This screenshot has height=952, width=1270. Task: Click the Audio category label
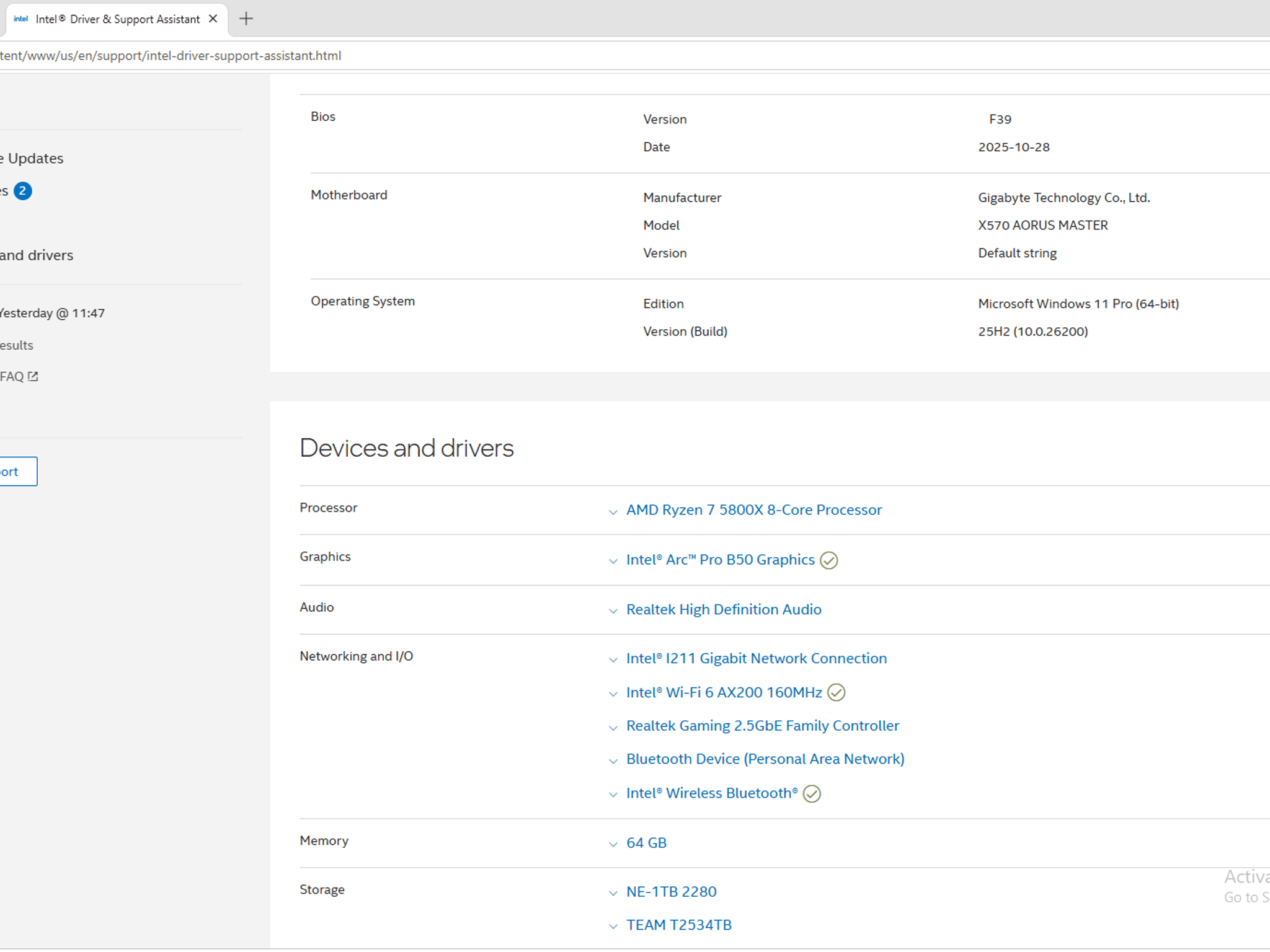pos(317,607)
